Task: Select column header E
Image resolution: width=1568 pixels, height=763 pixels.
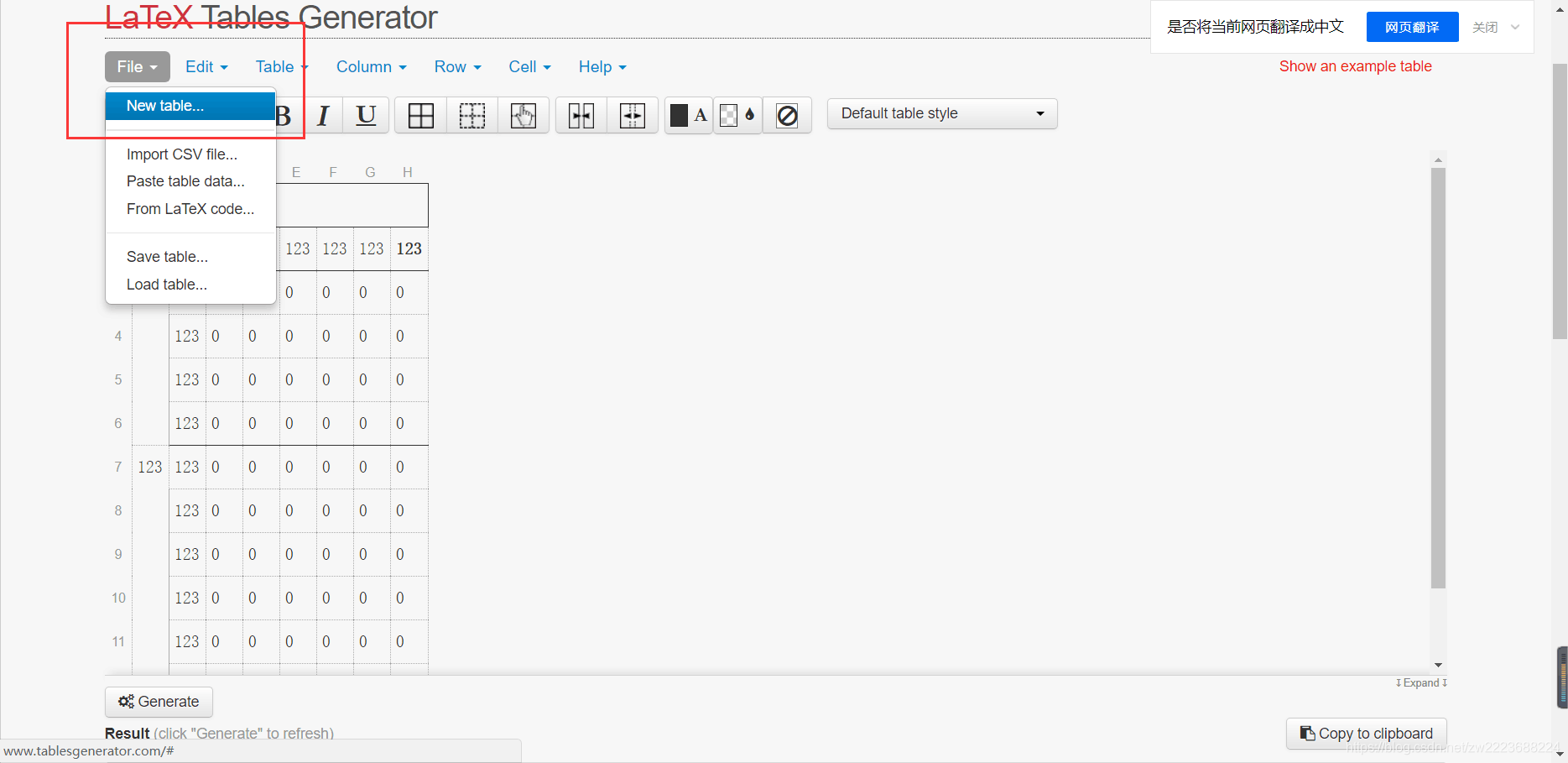Action: pyautogui.click(x=296, y=172)
